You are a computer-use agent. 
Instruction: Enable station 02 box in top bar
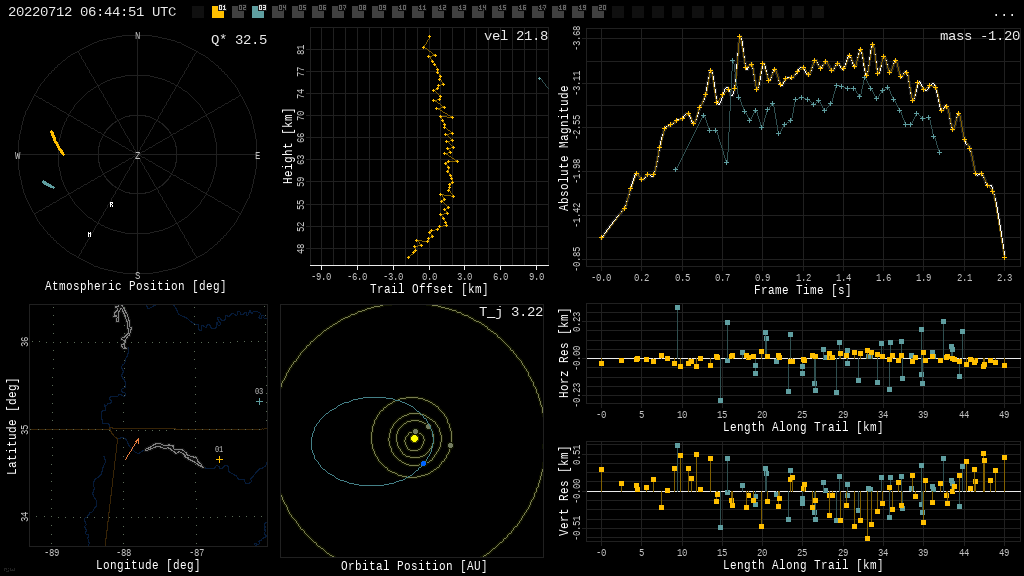(238, 12)
